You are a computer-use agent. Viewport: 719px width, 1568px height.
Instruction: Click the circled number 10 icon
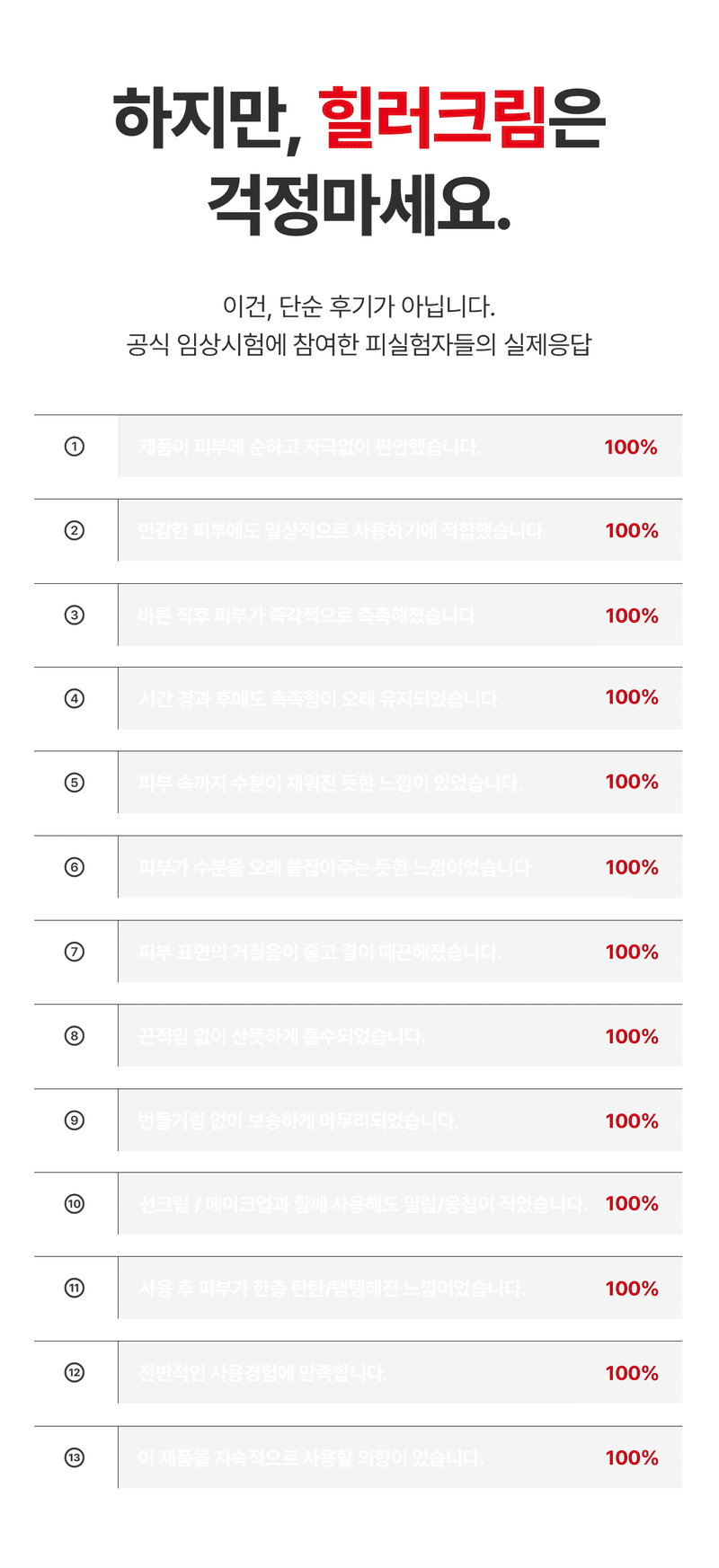75,1204
